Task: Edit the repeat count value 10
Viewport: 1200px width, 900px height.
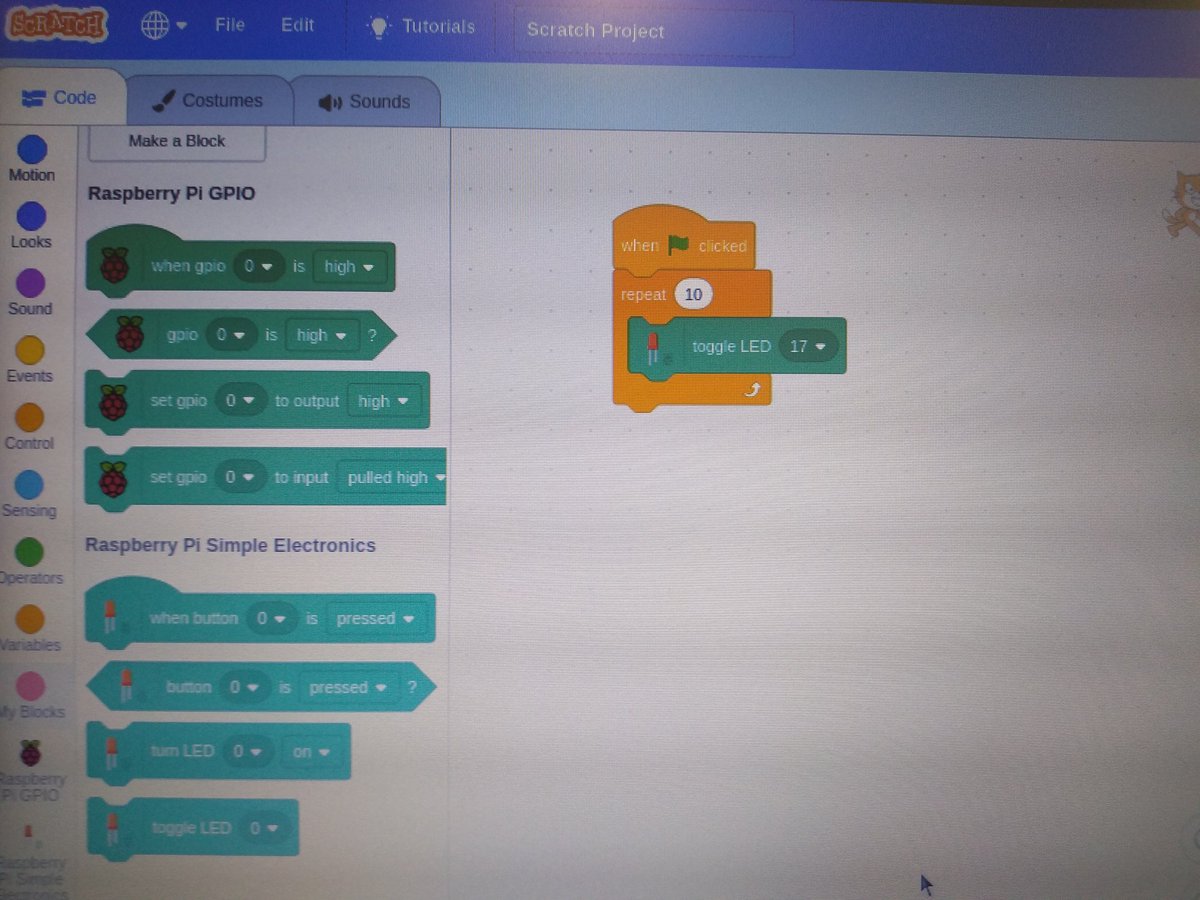Action: (693, 294)
